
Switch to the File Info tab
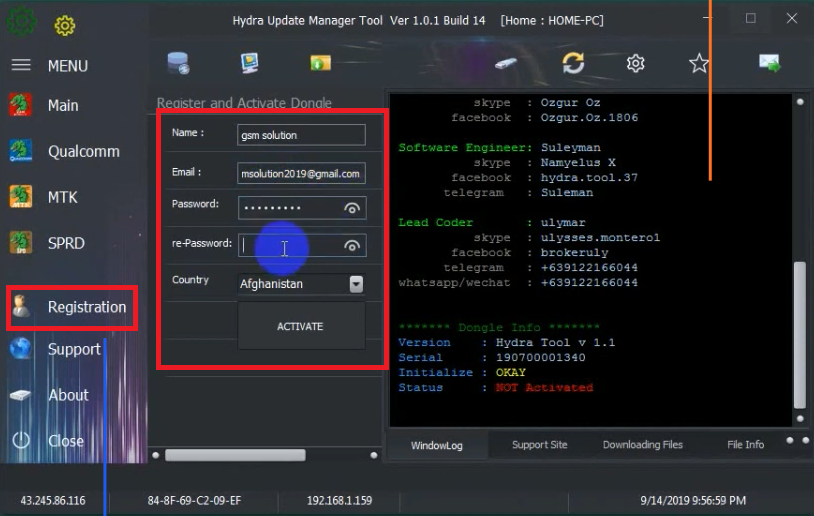745,445
